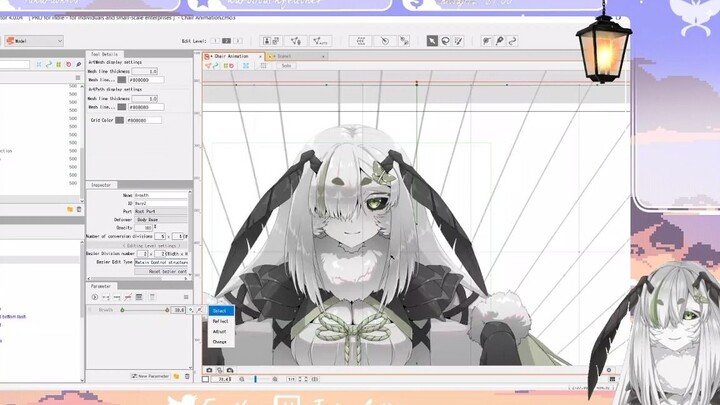
Task: Open the Part dropdown showing Root Part
Action: click(x=161, y=211)
